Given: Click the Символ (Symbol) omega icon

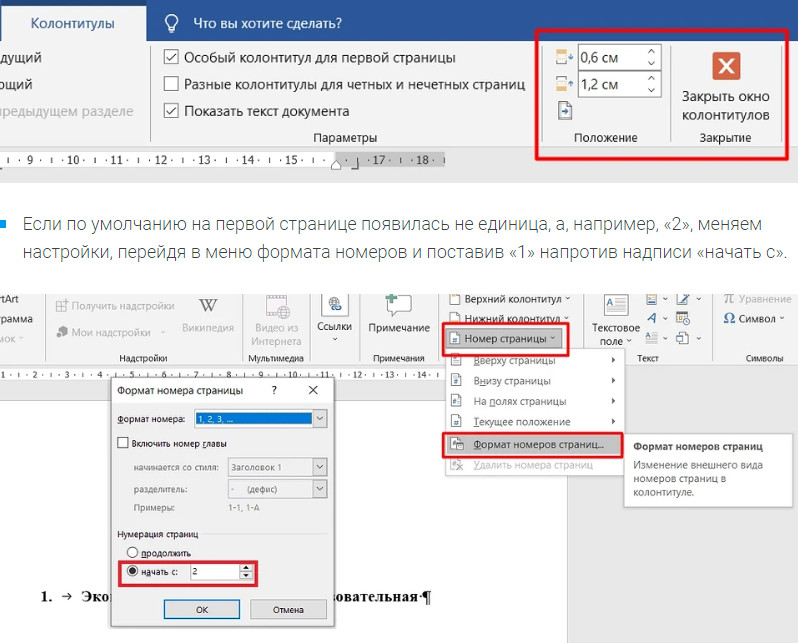Looking at the screenshot, I should 728,319.
